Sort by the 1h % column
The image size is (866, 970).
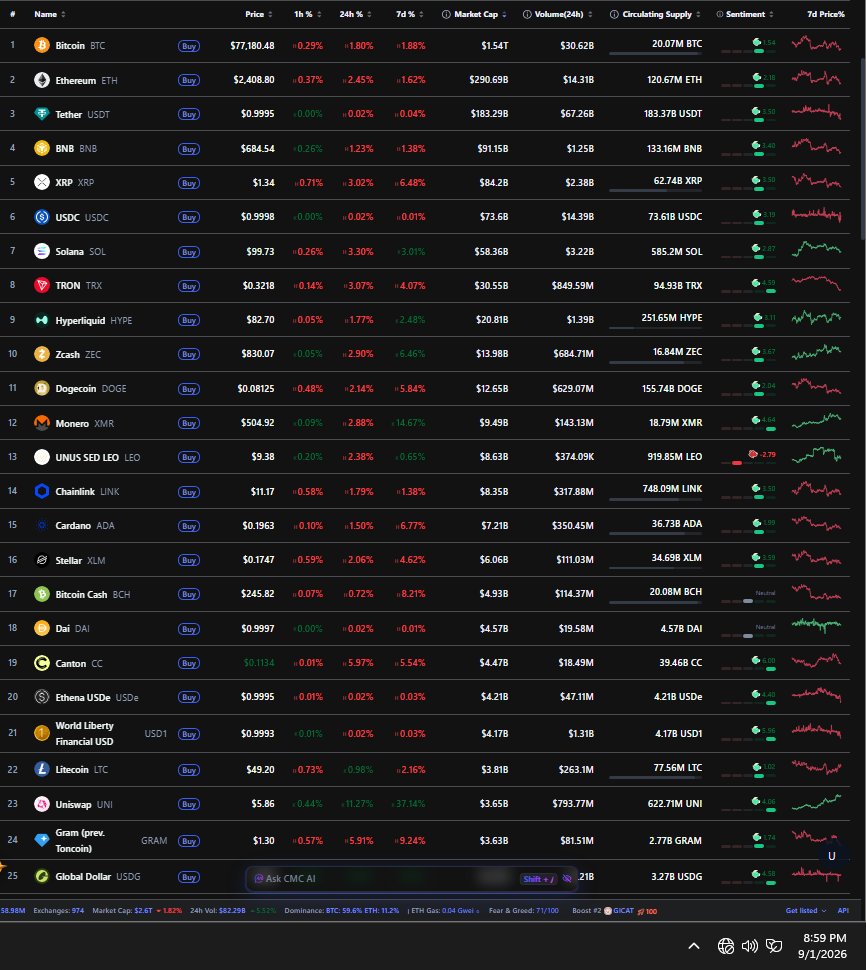[x=307, y=14]
